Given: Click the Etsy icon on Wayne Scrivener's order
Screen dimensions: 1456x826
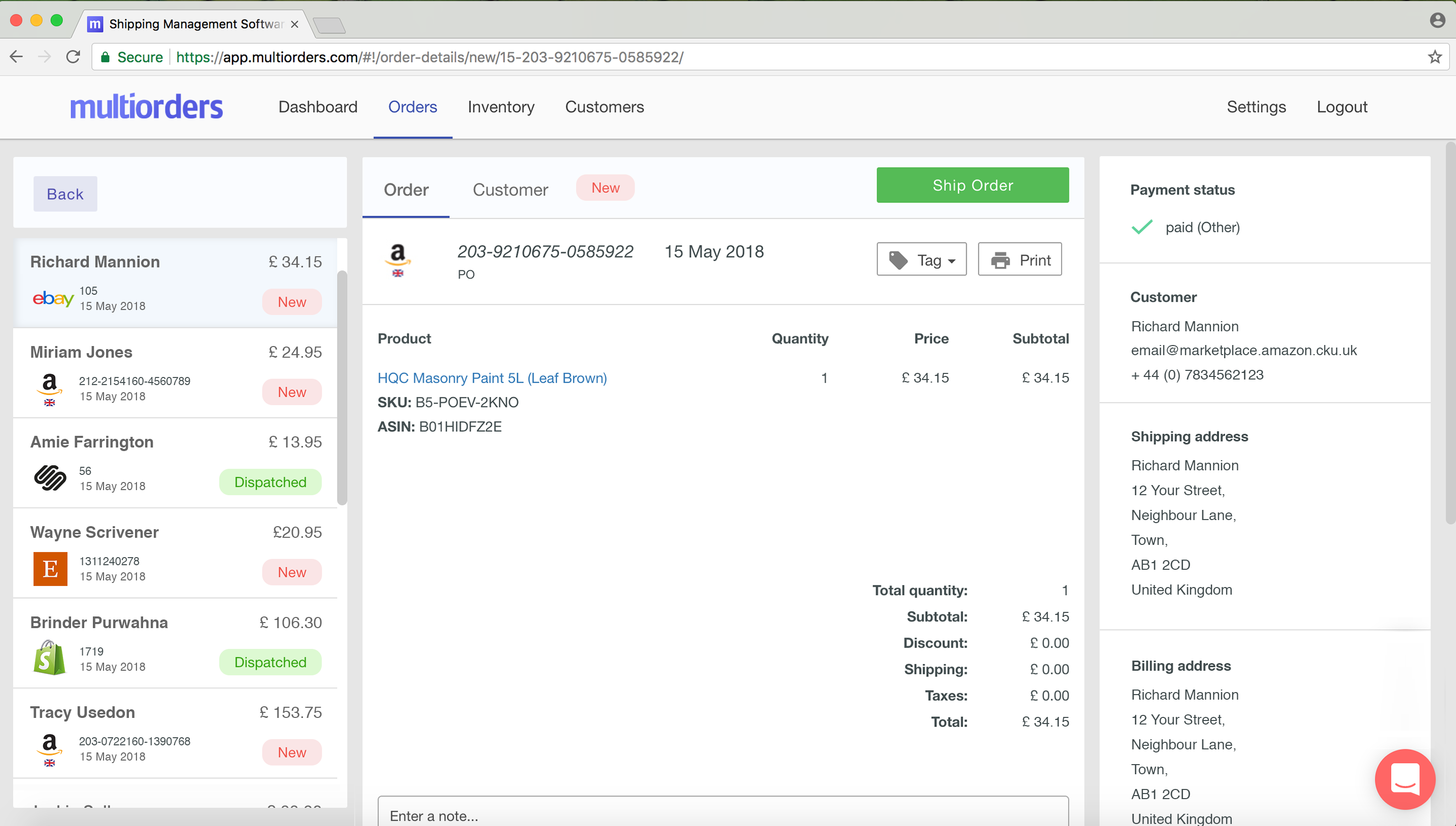Looking at the screenshot, I should pyautogui.click(x=50, y=568).
